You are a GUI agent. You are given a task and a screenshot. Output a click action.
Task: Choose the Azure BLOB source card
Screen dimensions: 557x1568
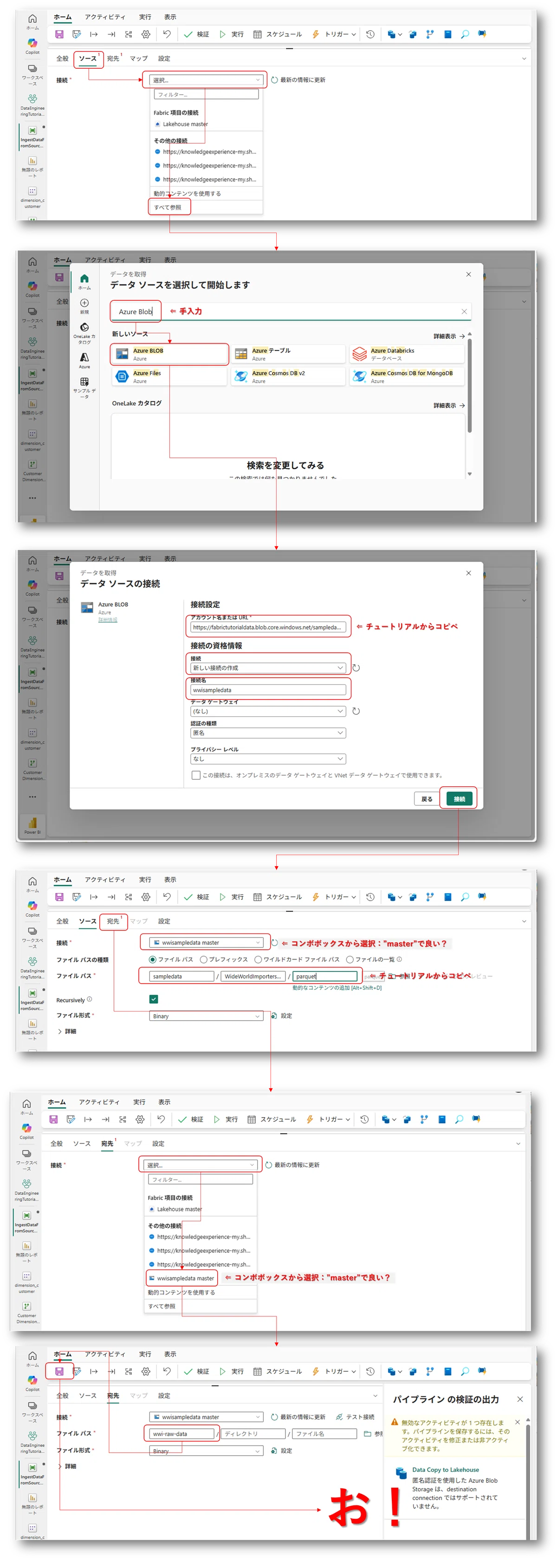[x=169, y=354]
